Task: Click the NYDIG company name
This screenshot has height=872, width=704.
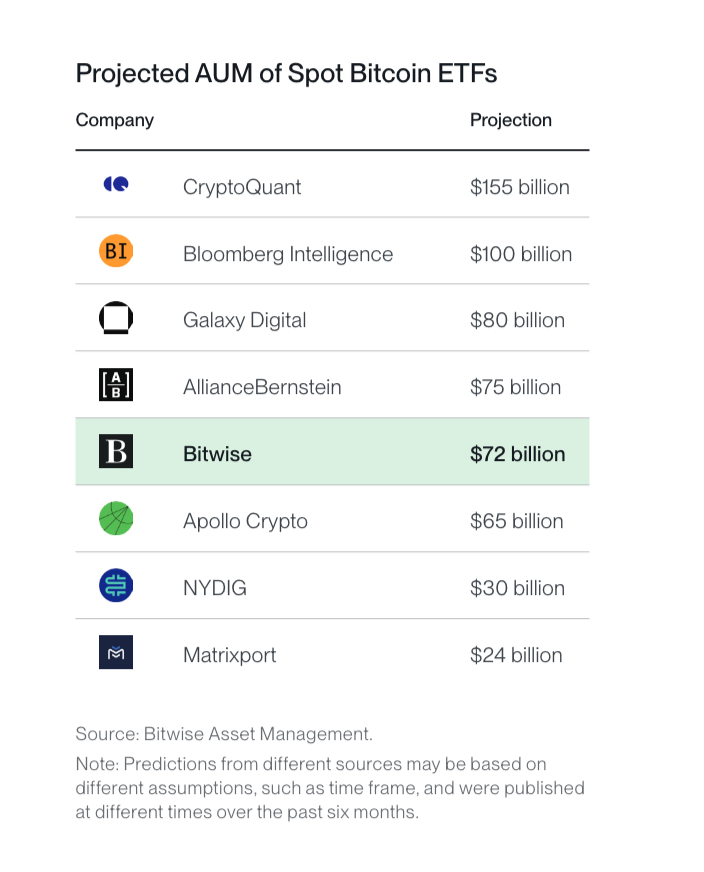Action: pos(214,588)
